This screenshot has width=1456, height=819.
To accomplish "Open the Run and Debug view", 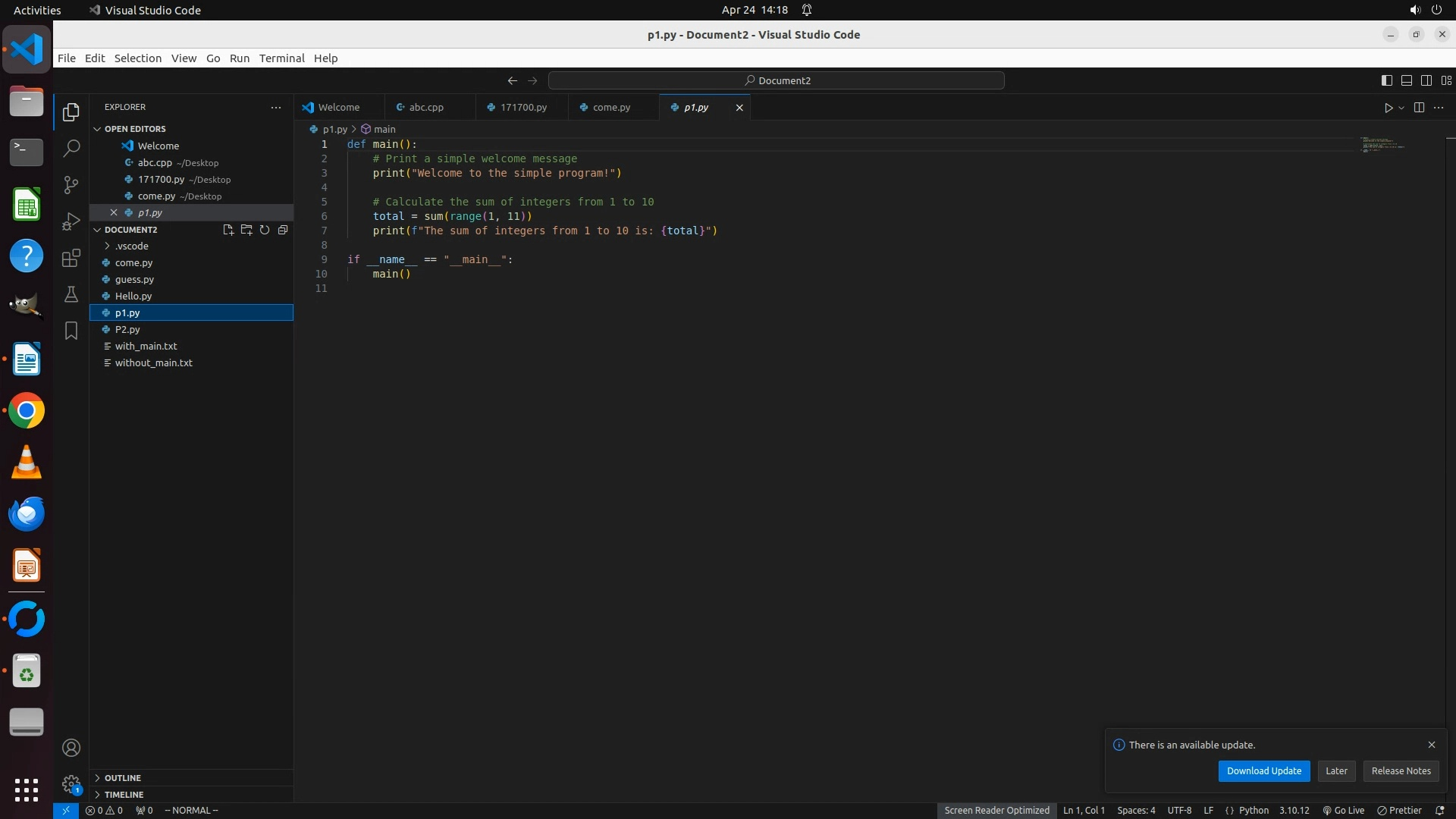I will [x=71, y=221].
